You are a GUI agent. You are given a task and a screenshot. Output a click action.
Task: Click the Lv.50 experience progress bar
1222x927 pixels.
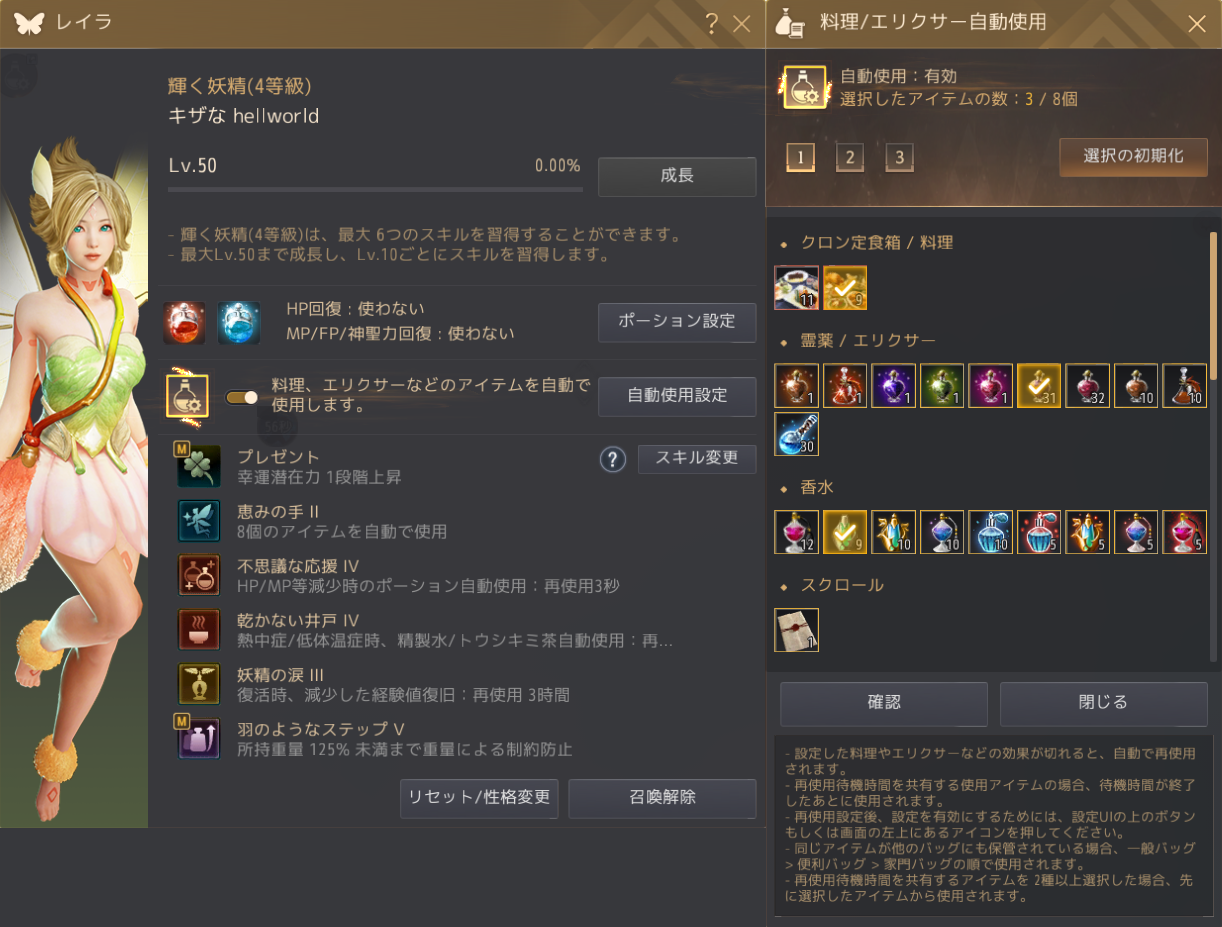point(375,188)
